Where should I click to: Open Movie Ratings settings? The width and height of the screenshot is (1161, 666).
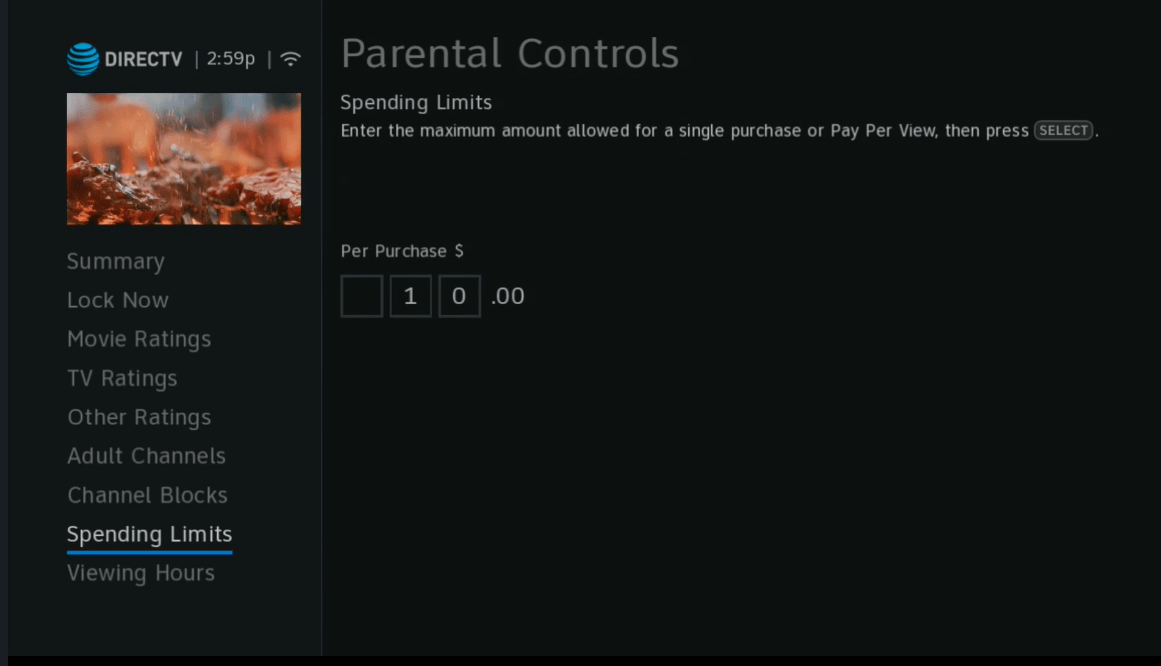point(139,339)
